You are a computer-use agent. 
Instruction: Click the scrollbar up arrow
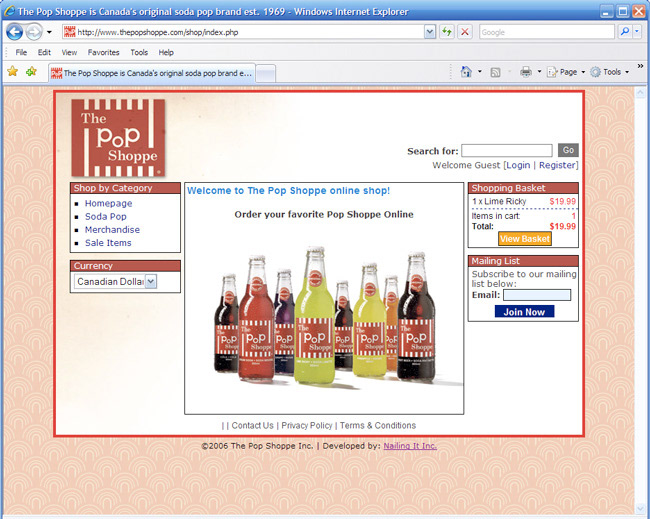640,92
